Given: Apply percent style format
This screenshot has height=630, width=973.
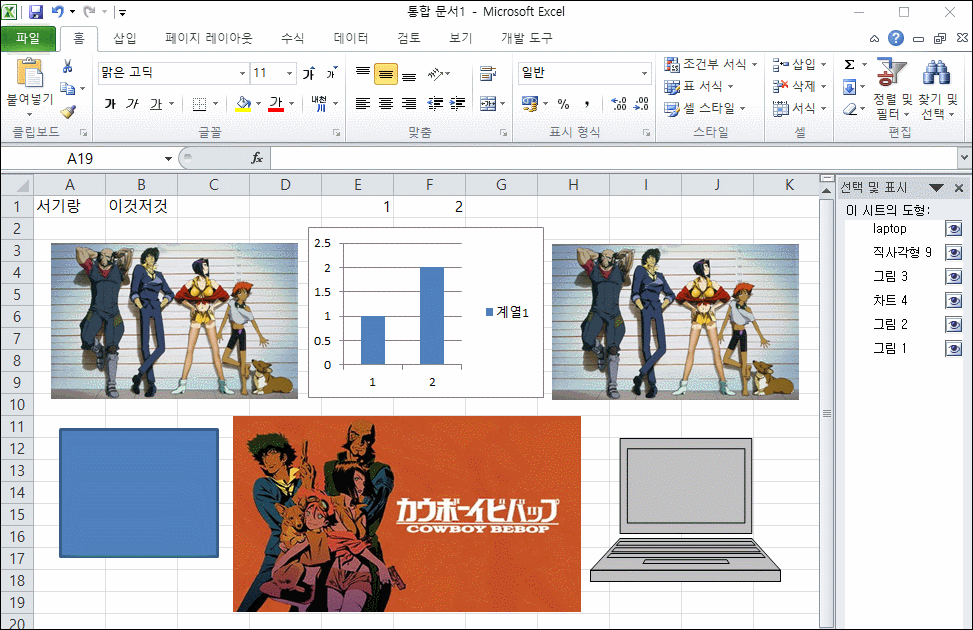Looking at the screenshot, I should coord(563,104).
